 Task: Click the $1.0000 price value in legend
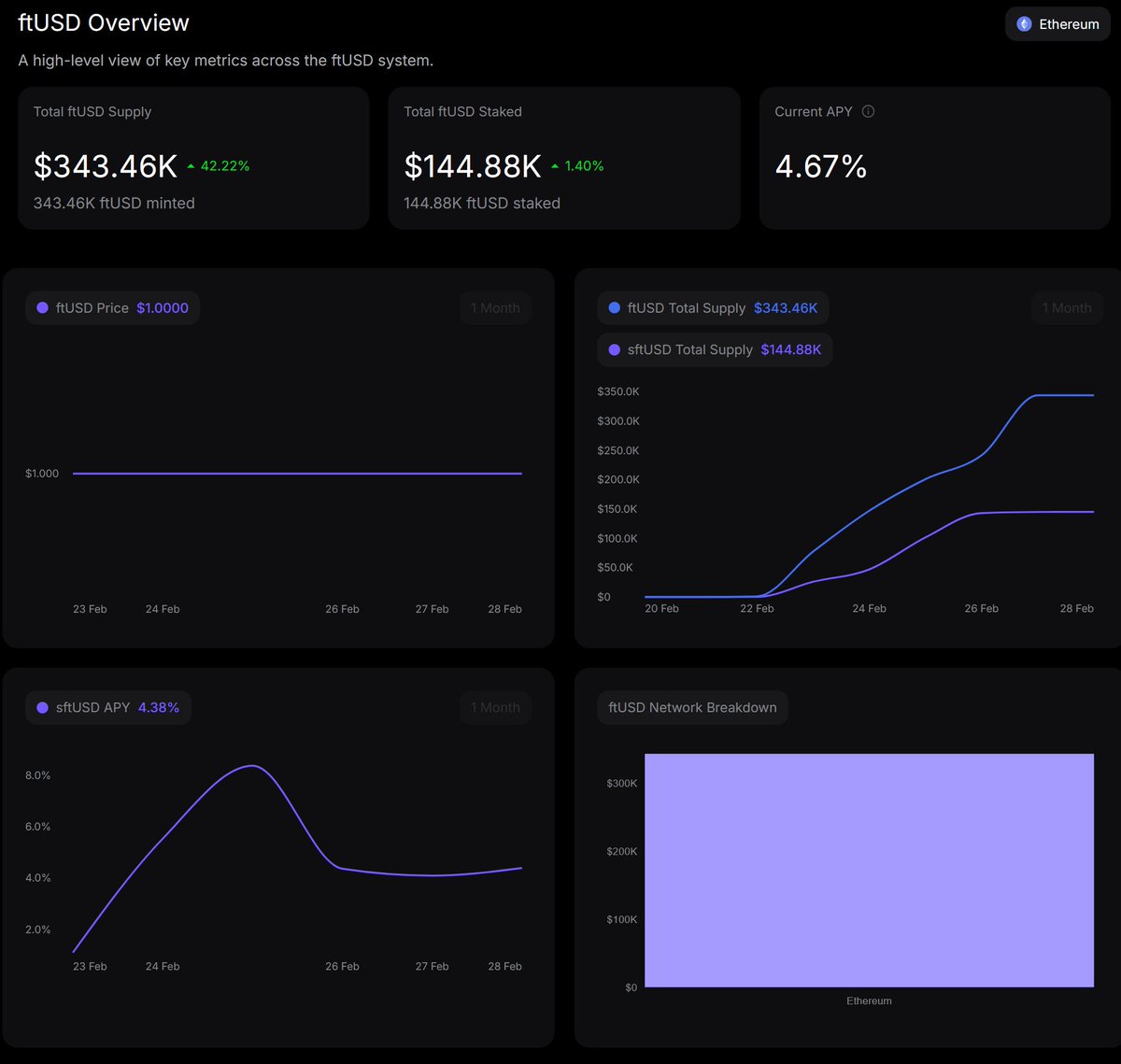163,308
